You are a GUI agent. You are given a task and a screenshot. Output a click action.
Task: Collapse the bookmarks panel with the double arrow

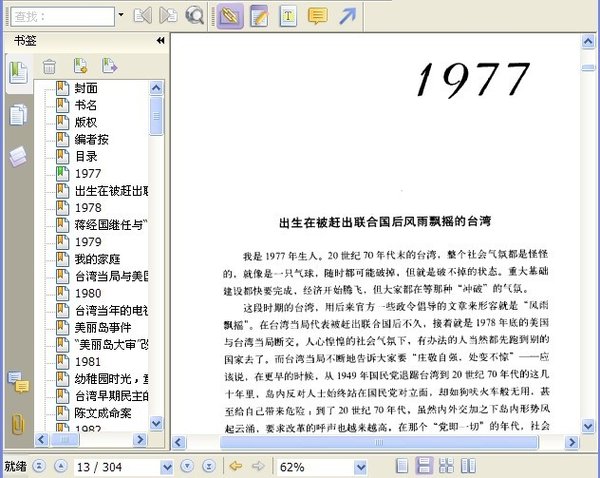161,41
